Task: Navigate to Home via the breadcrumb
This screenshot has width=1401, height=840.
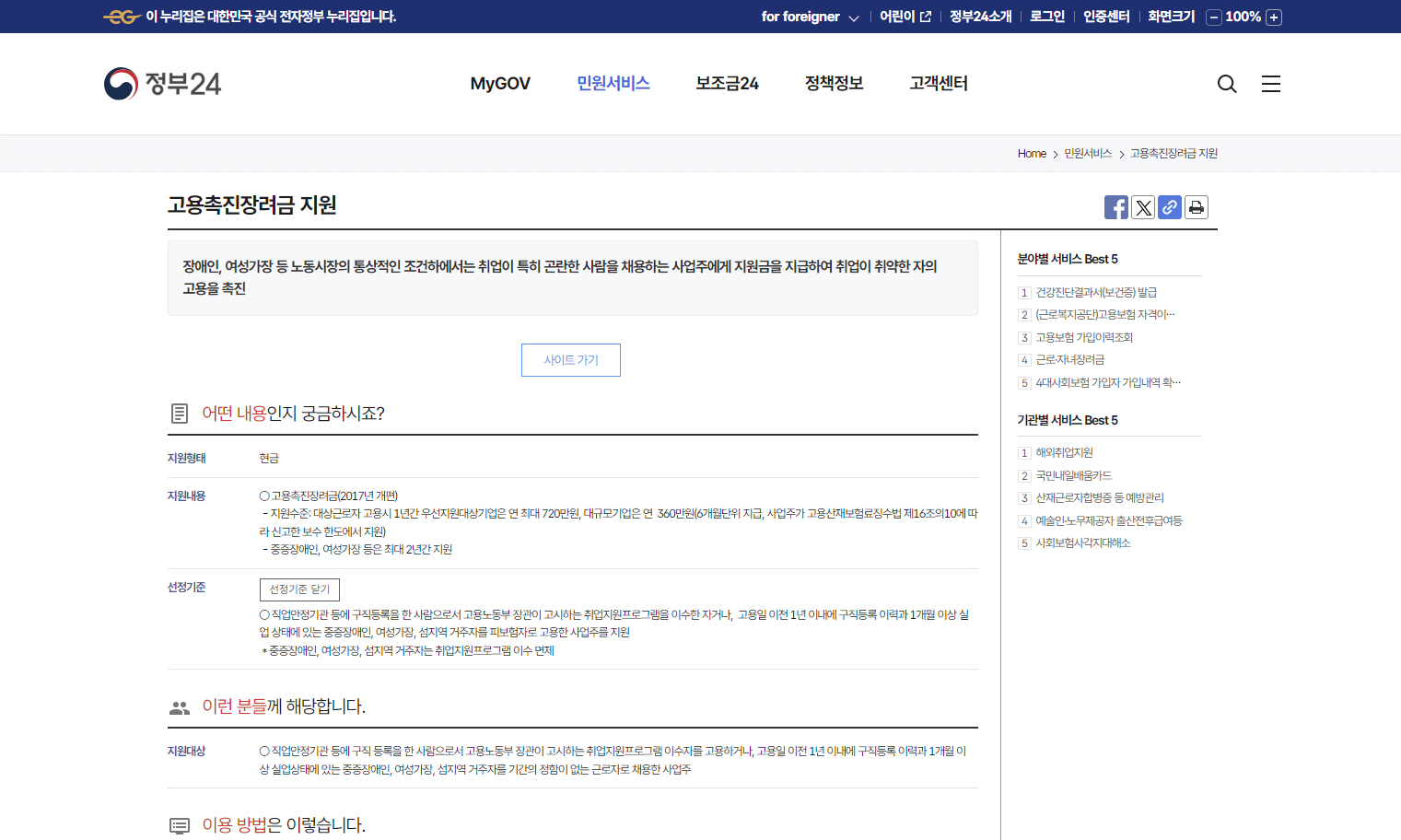Action: point(1031,153)
